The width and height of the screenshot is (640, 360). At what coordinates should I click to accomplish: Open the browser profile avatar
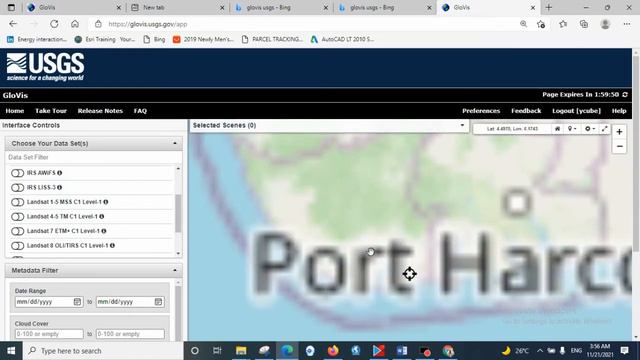pos(605,24)
